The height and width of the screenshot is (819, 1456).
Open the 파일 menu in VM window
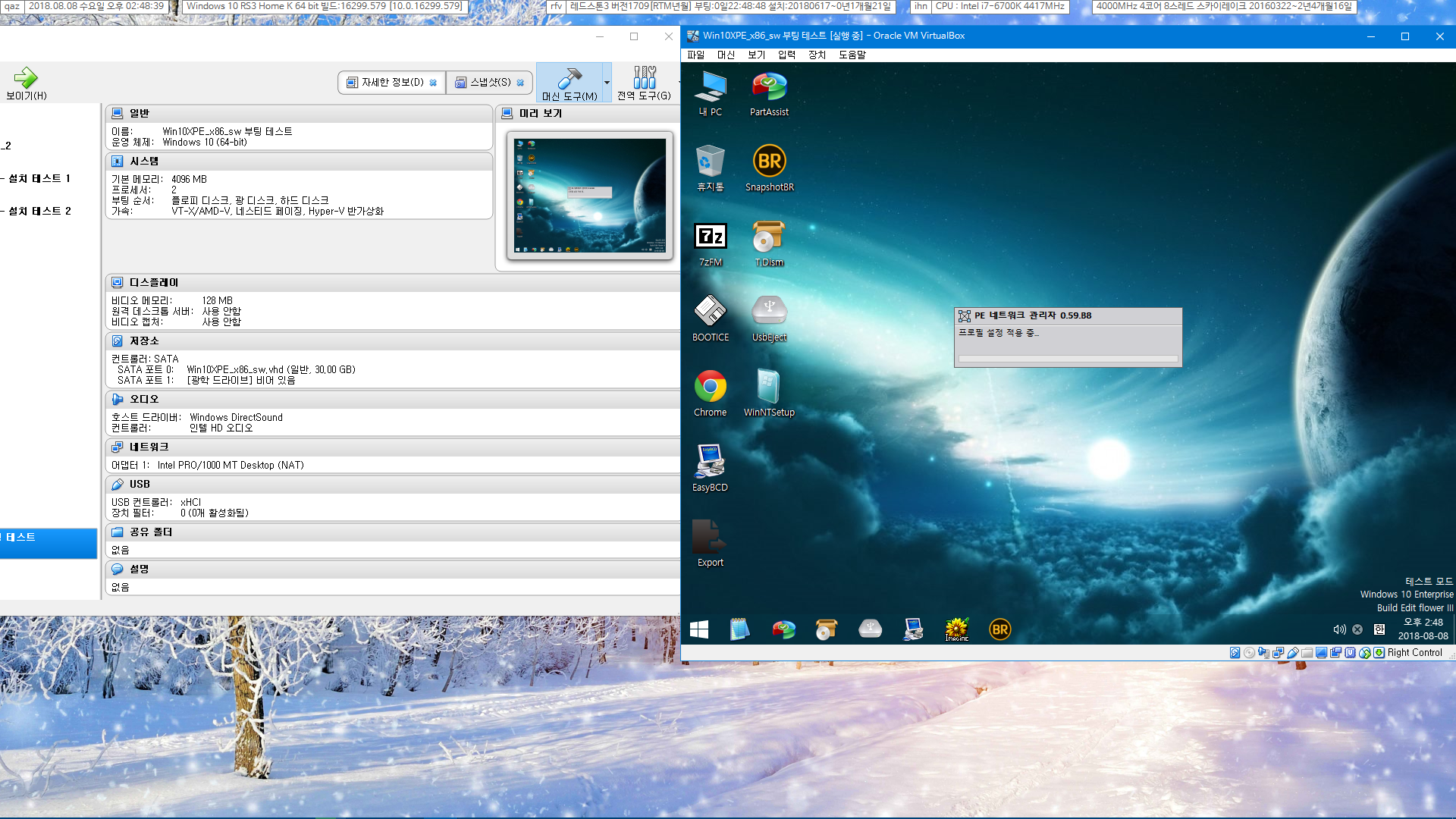(x=695, y=55)
